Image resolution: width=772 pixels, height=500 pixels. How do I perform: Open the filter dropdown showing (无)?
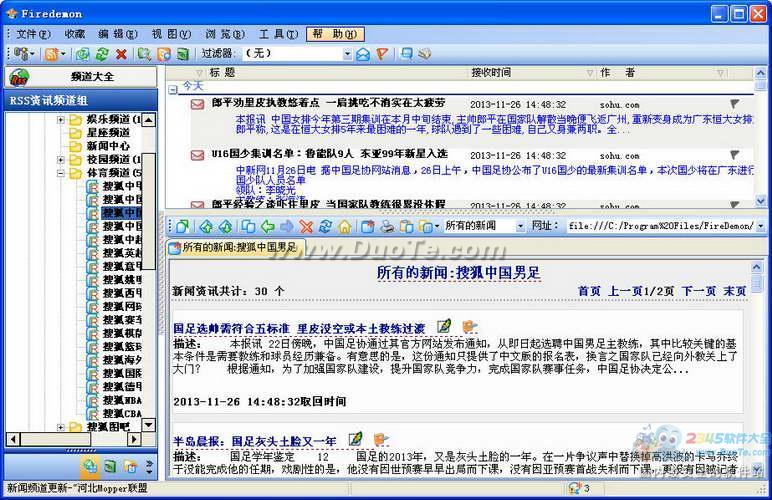click(347, 54)
